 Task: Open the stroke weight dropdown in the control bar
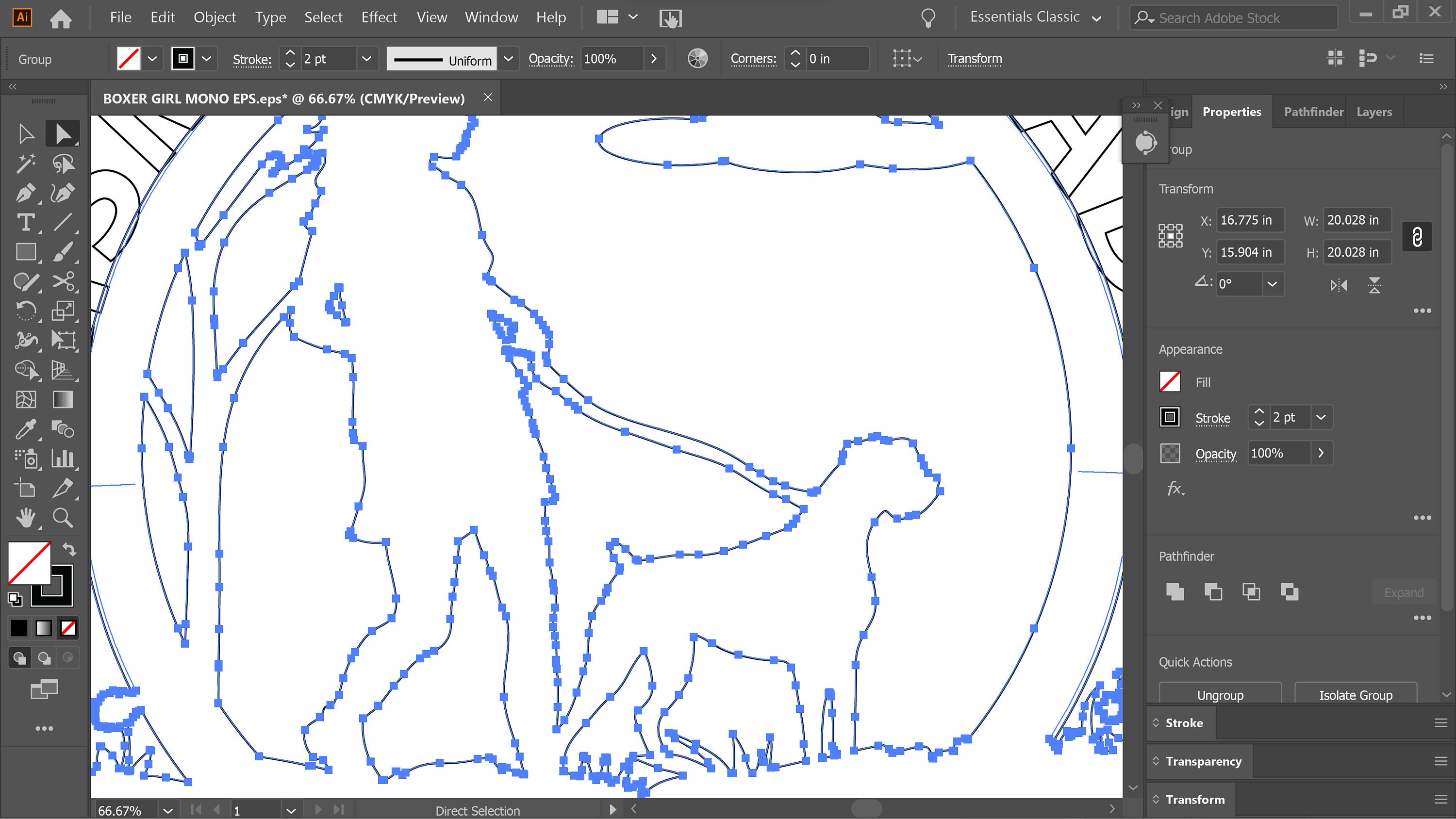tap(367, 58)
